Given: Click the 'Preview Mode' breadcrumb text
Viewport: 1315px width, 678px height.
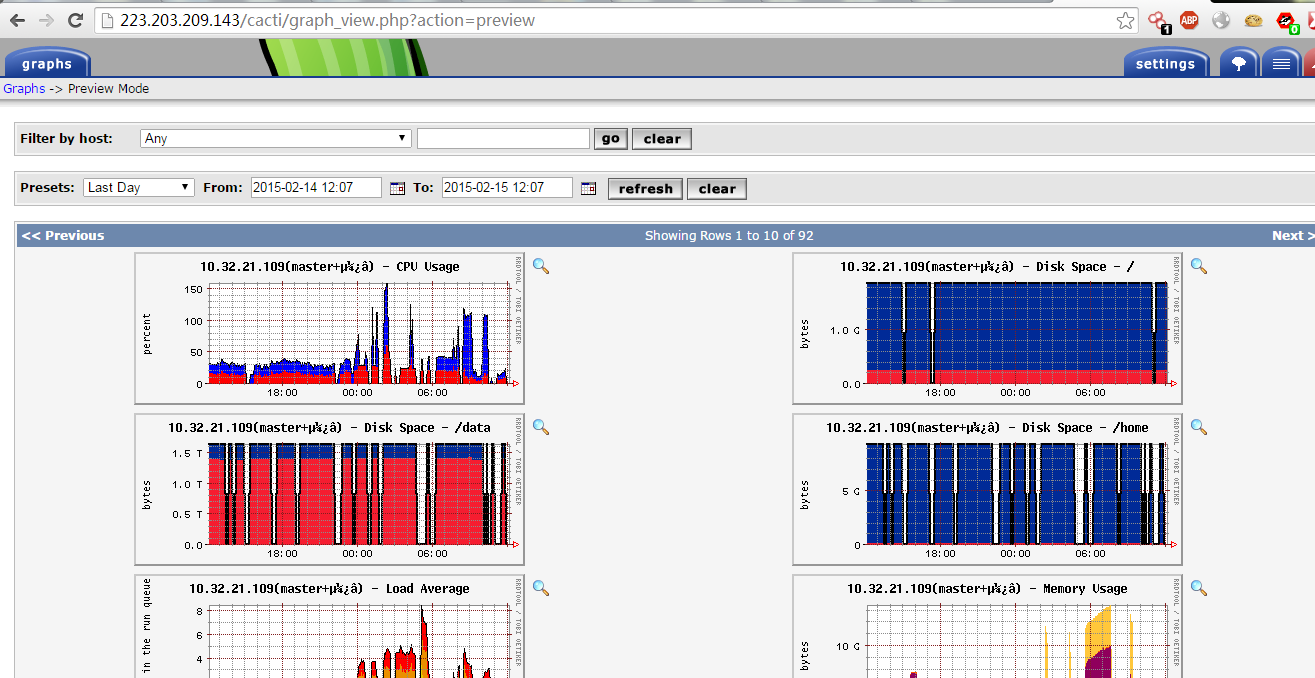Looking at the screenshot, I should pyautogui.click(x=108, y=88).
